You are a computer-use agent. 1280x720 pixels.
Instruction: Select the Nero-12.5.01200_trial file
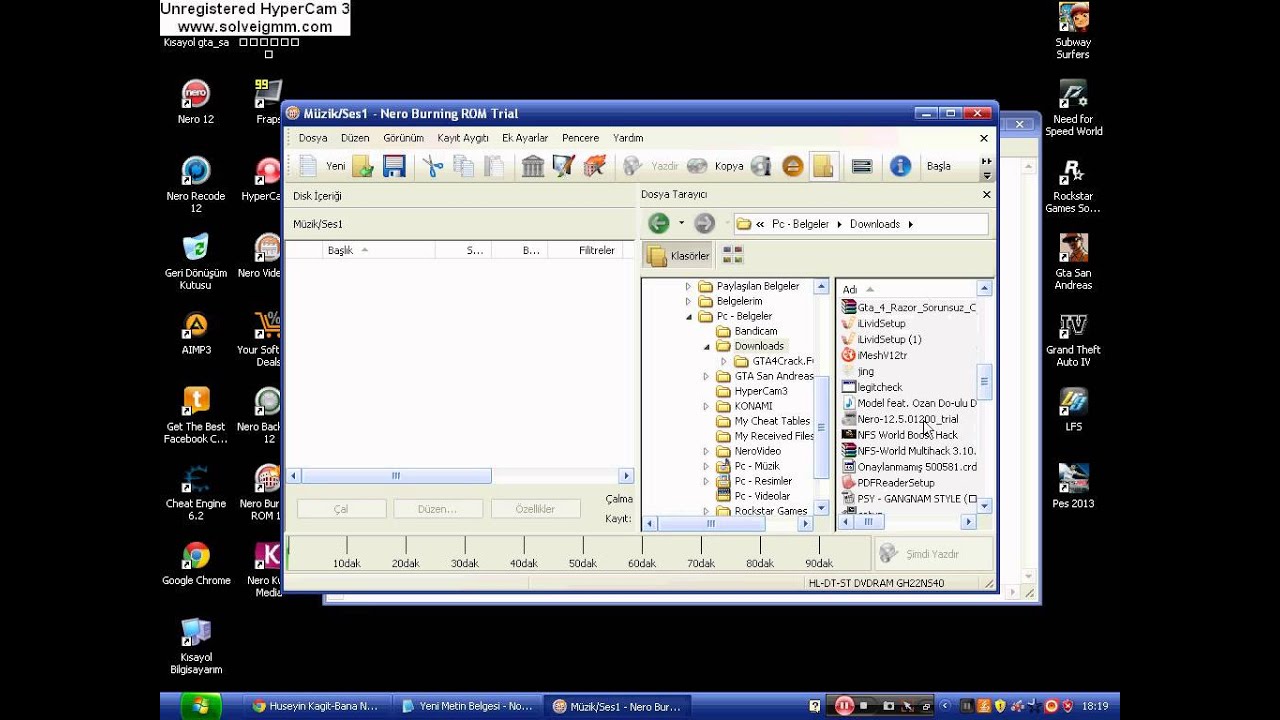pyautogui.click(x=907, y=419)
